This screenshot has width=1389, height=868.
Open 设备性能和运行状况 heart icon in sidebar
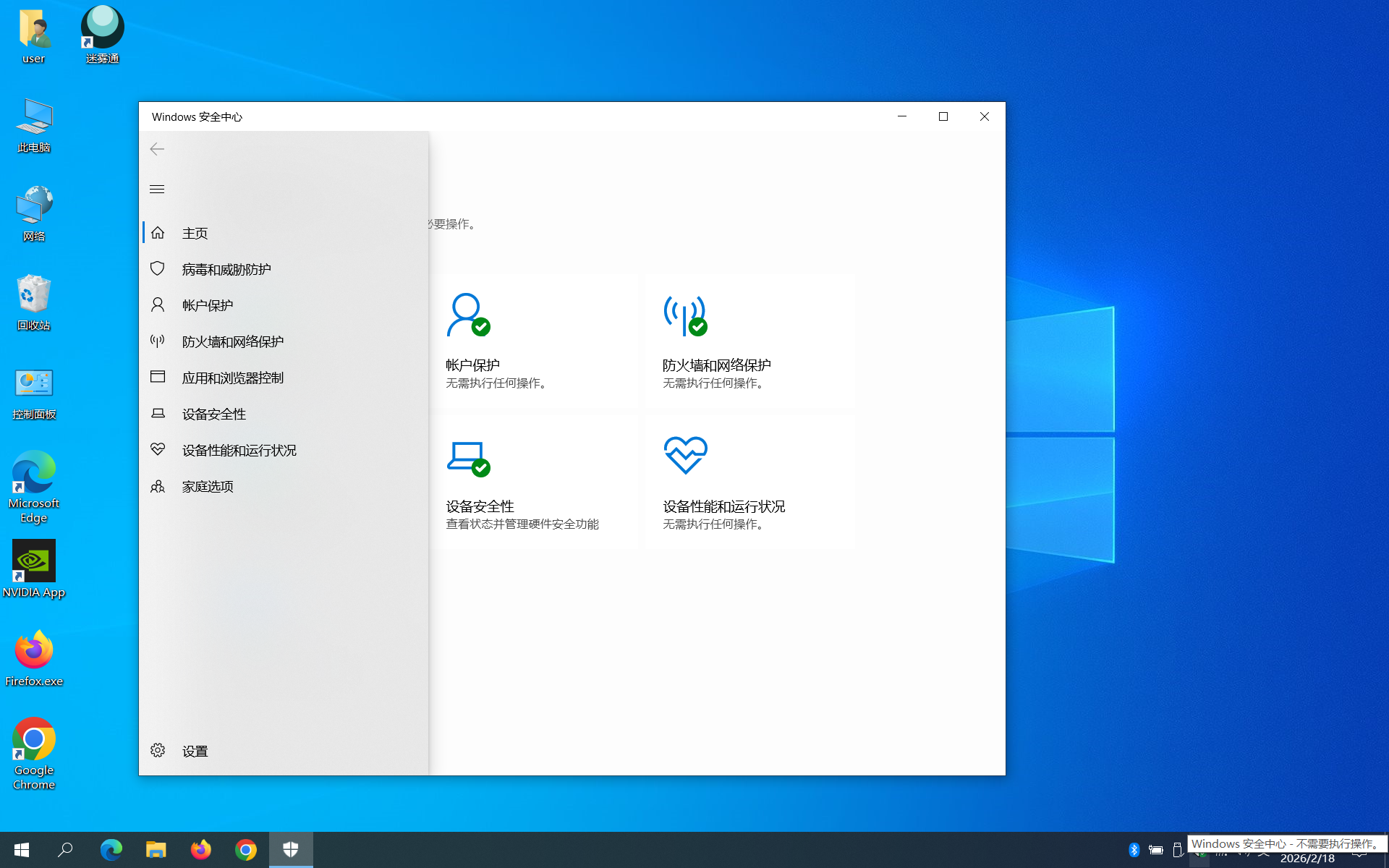[158, 449]
